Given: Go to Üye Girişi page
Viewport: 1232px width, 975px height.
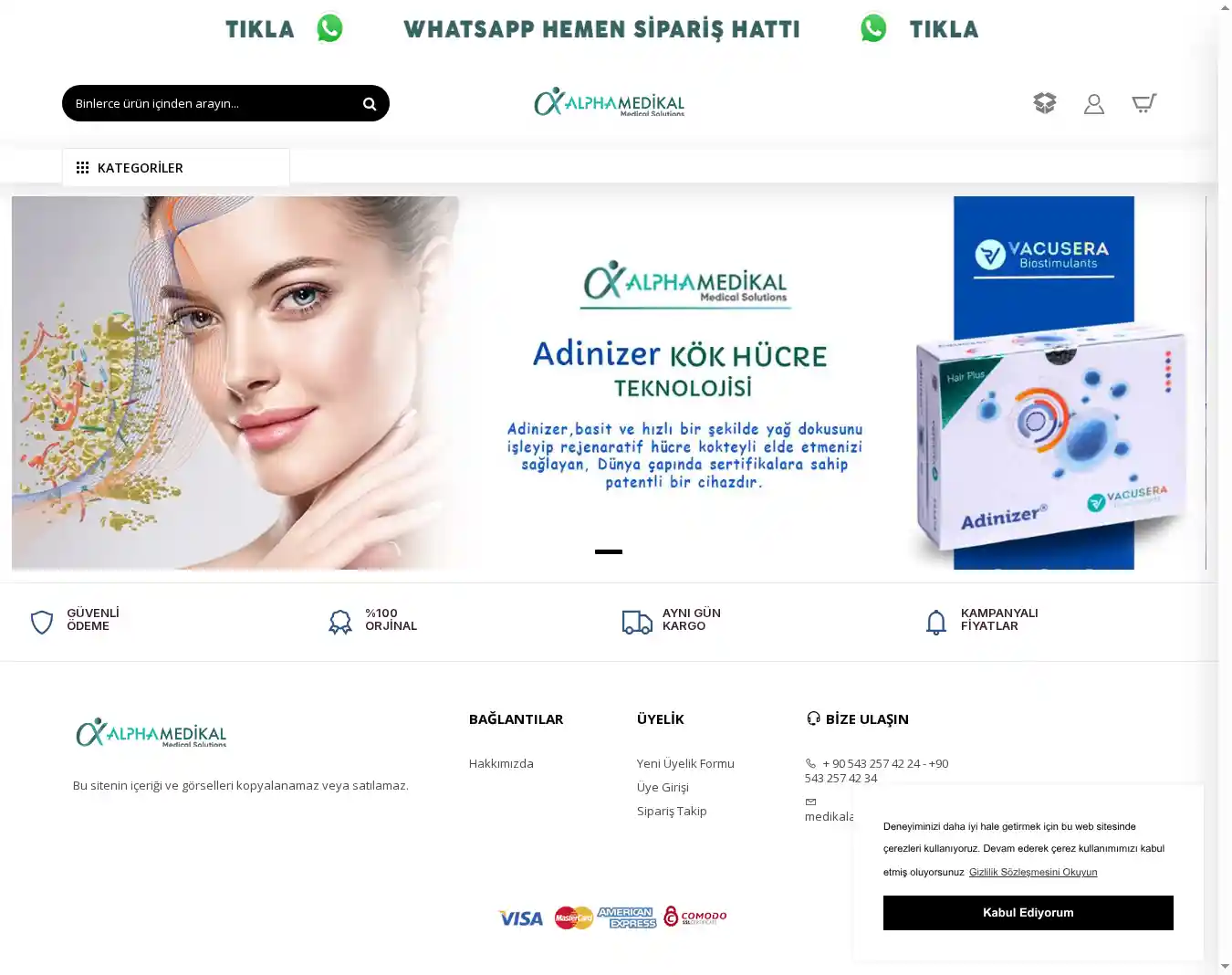Looking at the screenshot, I should (663, 787).
